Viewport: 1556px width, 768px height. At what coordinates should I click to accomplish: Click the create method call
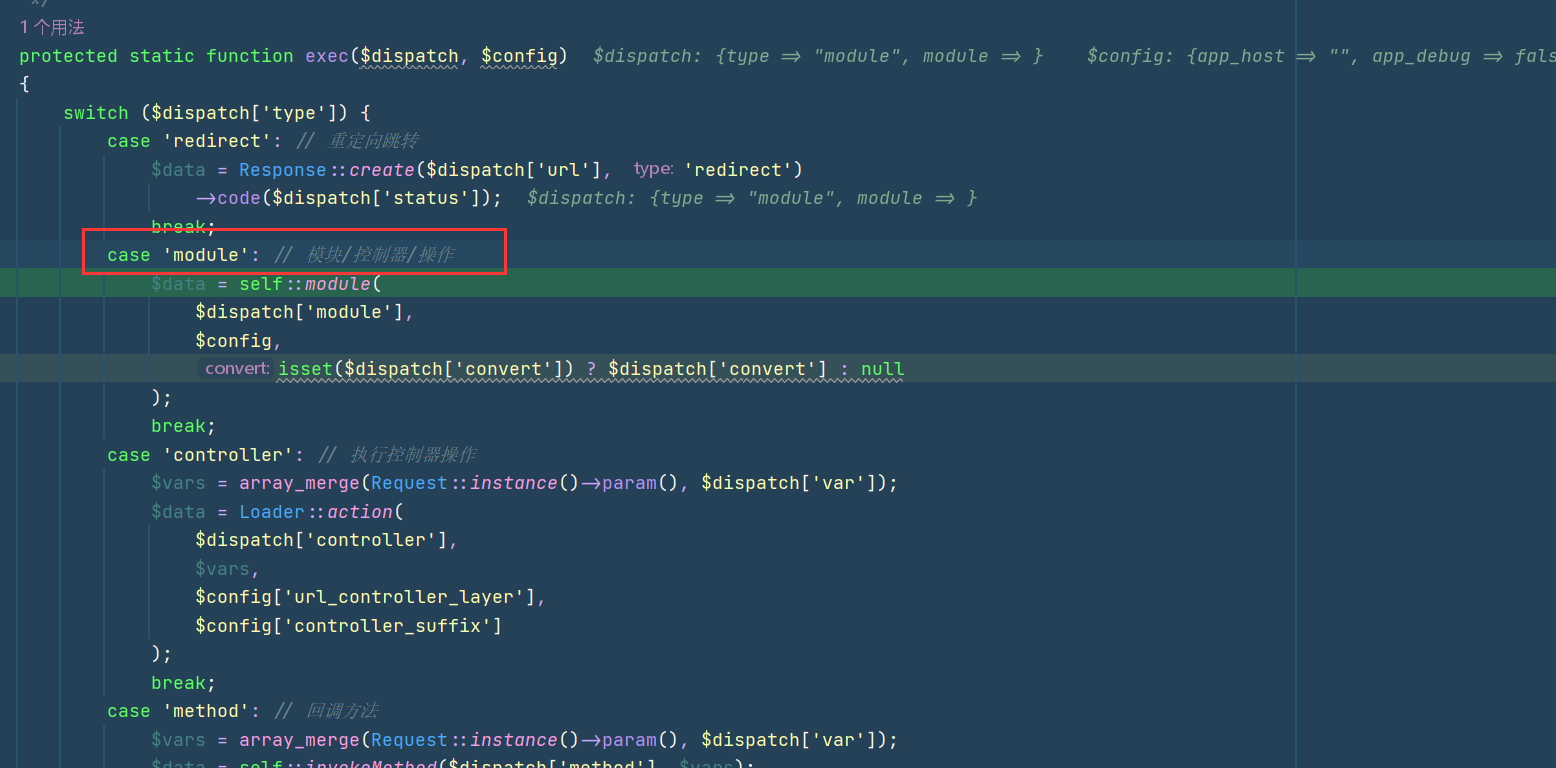click(382, 170)
